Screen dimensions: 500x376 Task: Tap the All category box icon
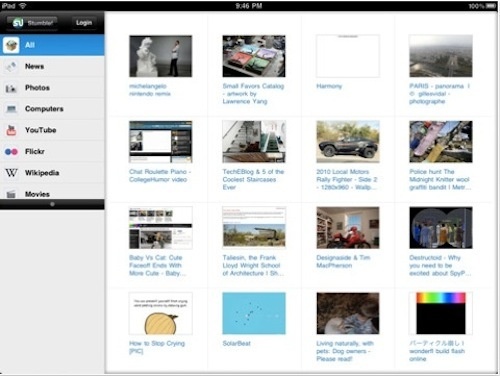click(11, 45)
